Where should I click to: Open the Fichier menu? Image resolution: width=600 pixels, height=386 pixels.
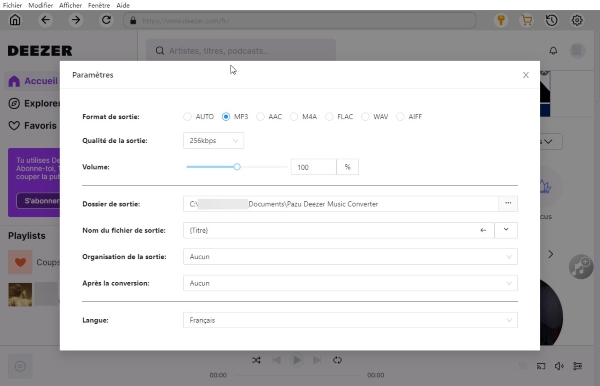[x=12, y=5]
